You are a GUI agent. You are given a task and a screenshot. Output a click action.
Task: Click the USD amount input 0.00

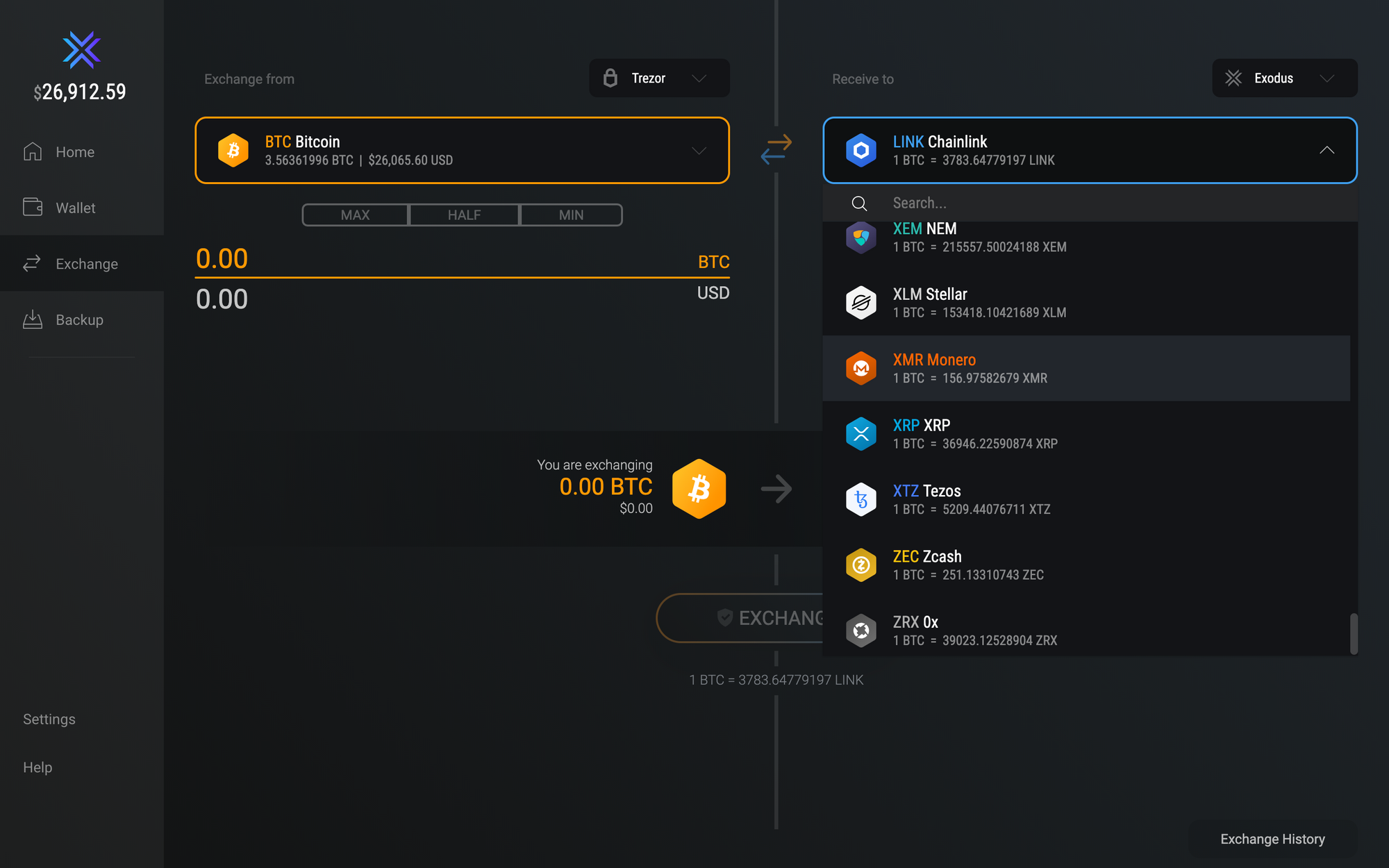(222, 299)
